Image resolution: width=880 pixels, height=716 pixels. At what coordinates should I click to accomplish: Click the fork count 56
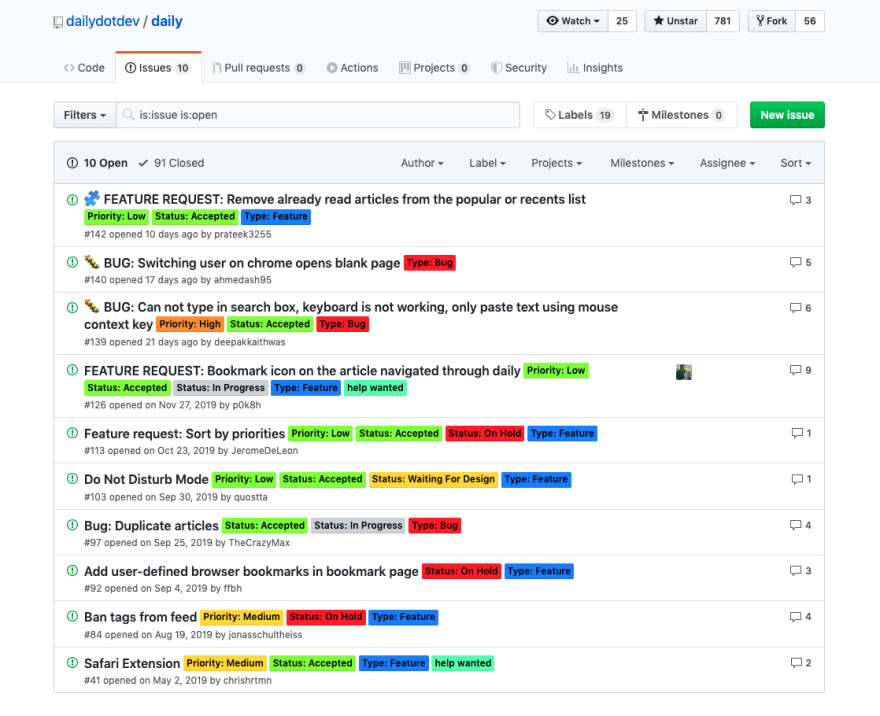tap(810, 21)
